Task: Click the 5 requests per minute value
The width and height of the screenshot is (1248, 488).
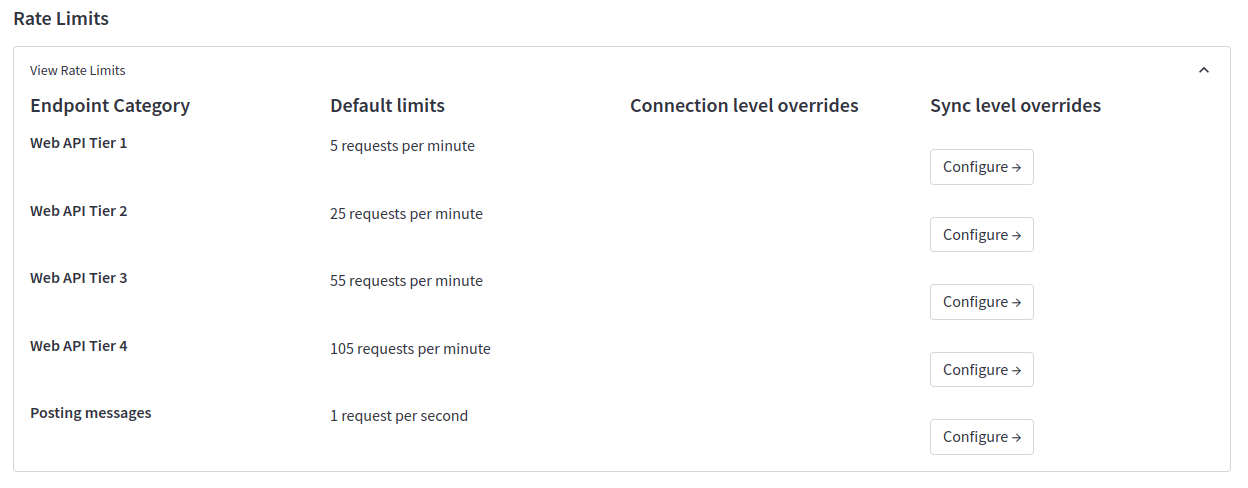Action: tap(402, 146)
